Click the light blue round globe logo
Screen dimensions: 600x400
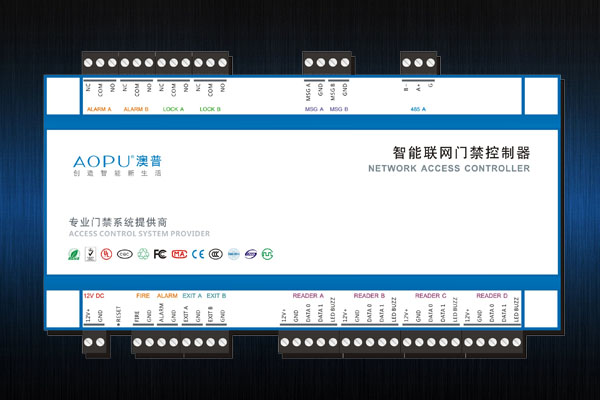(234, 254)
